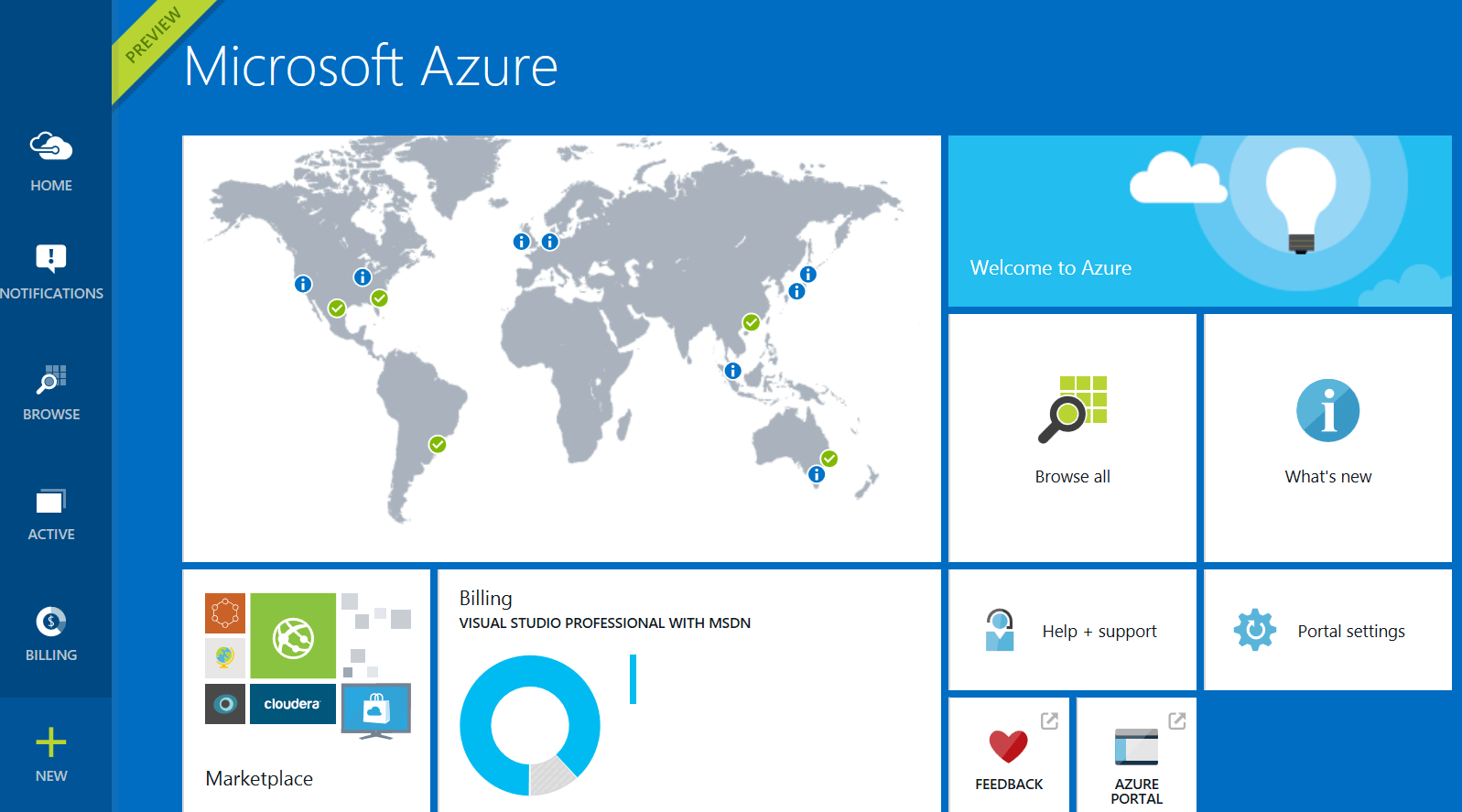
Task: Click FEEDBACK label
Action: click(x=1009, y=784)
